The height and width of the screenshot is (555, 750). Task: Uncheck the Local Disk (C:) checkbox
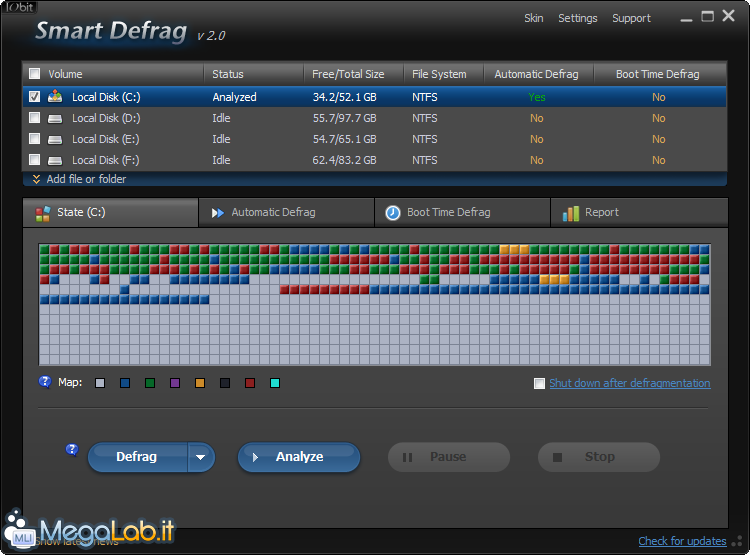pyautogui.click(x=34, y=97)
